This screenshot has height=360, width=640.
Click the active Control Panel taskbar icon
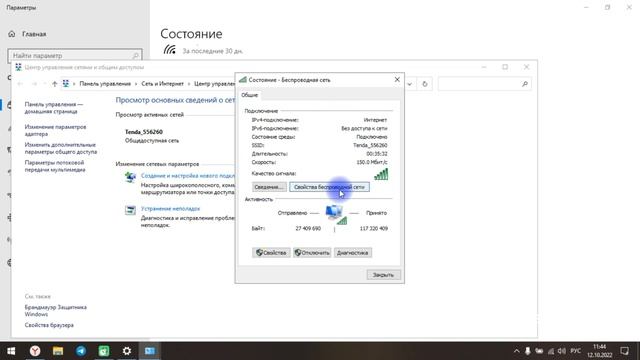150,351
